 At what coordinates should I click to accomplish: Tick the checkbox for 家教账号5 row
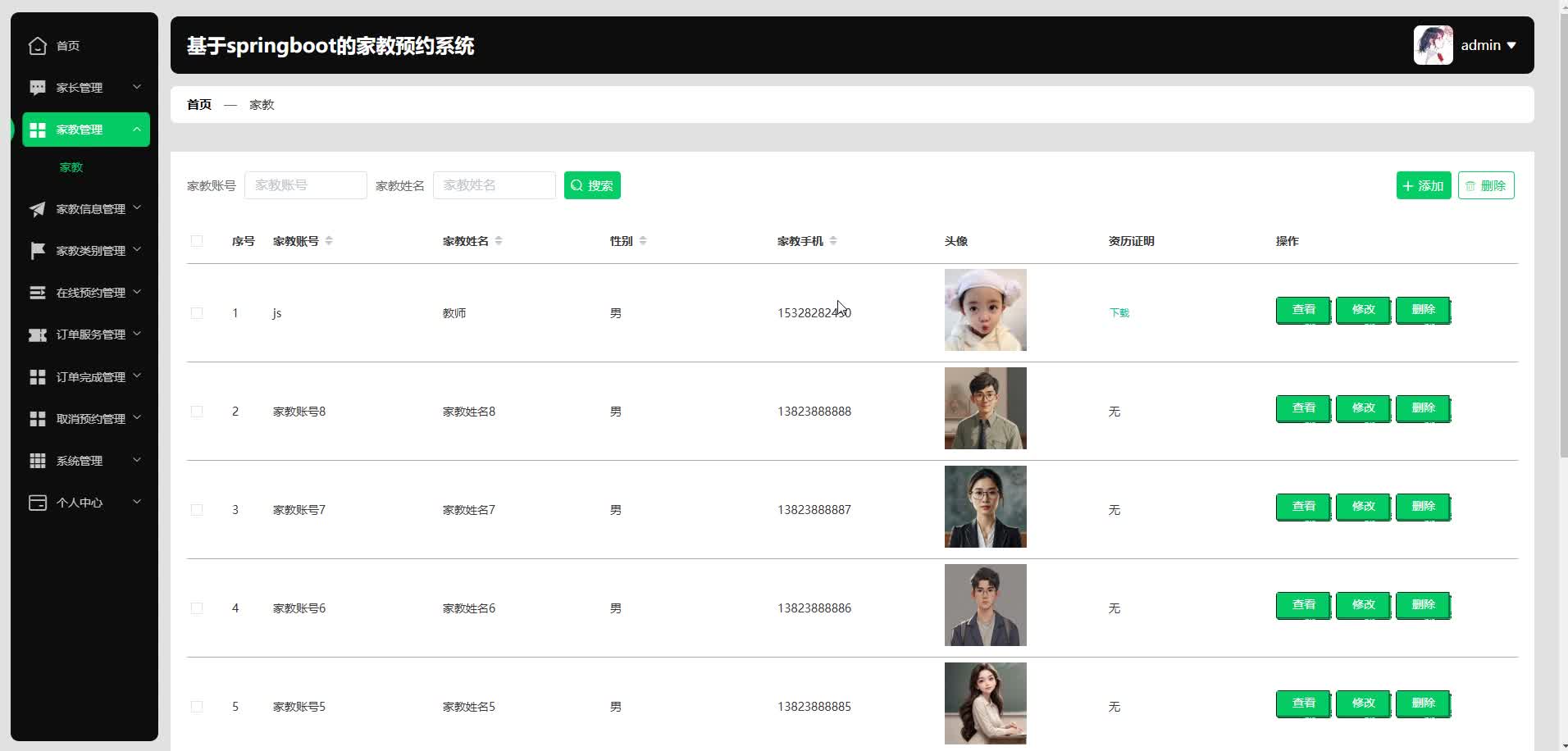[197, 707]
